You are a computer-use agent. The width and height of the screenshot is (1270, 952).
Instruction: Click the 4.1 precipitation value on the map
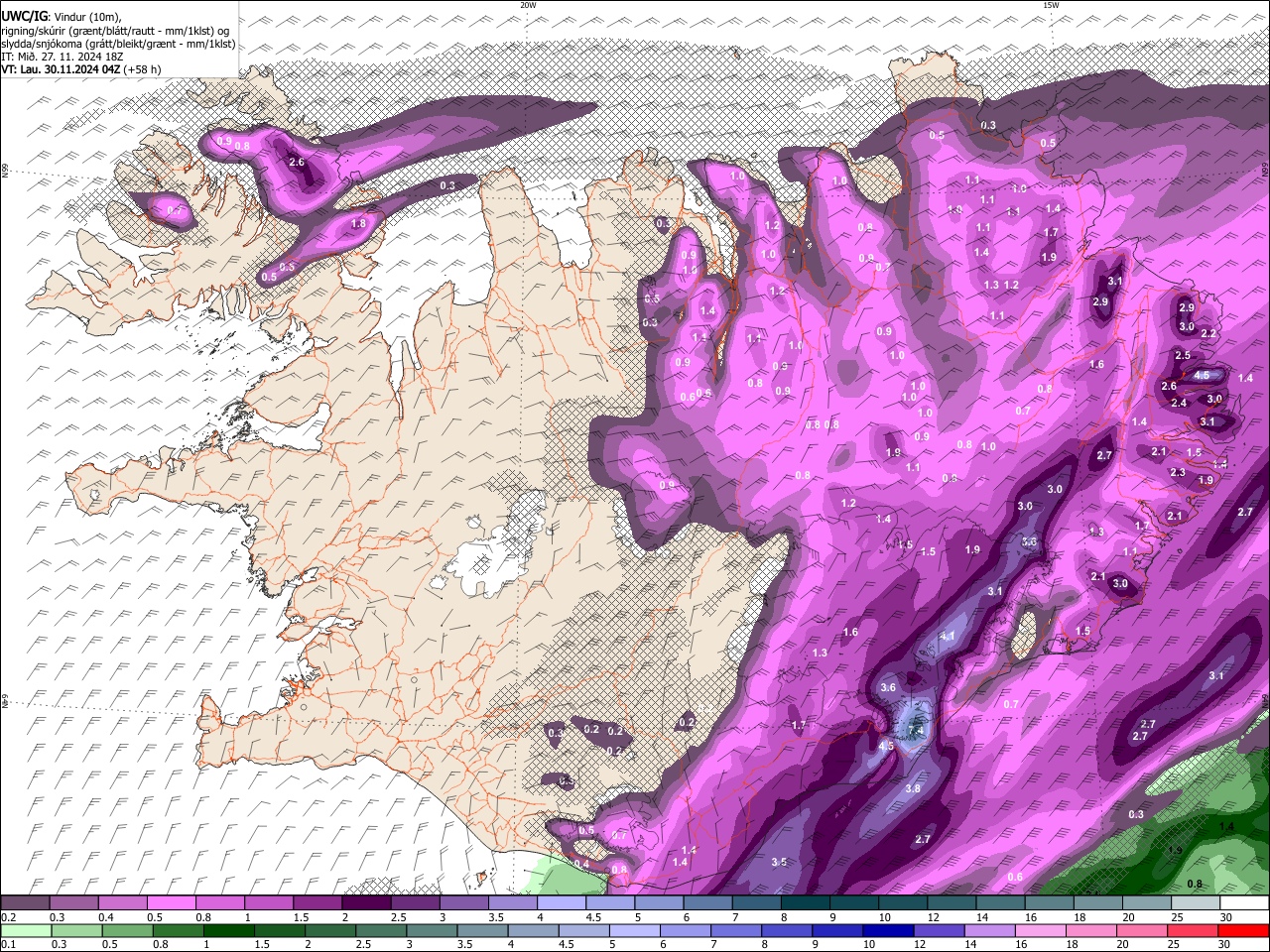[x=947, y=637]
